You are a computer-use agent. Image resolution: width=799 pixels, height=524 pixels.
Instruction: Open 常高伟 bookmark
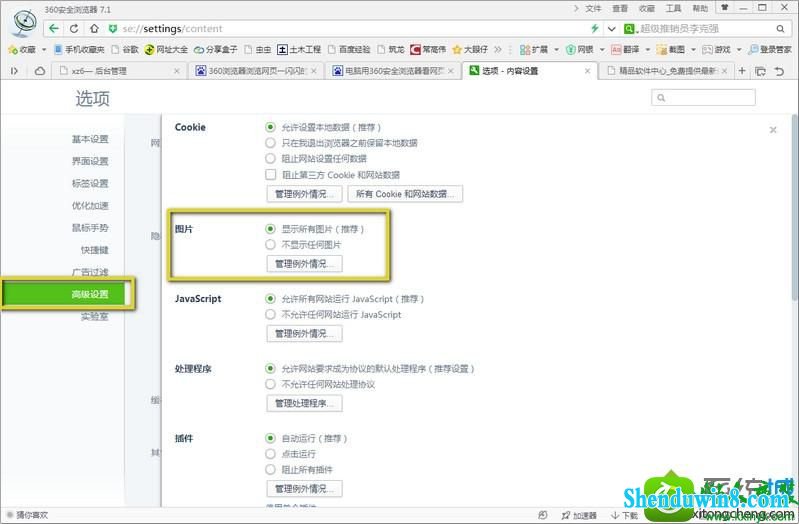pos(428,49)
